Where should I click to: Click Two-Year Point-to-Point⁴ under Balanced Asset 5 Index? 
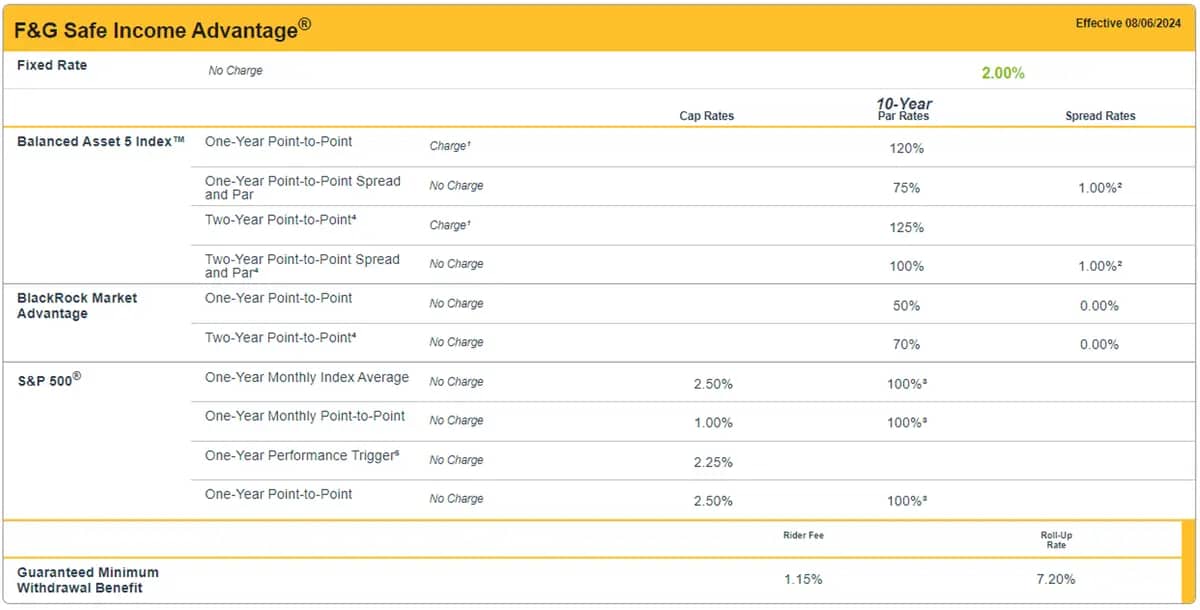[280, 220]
